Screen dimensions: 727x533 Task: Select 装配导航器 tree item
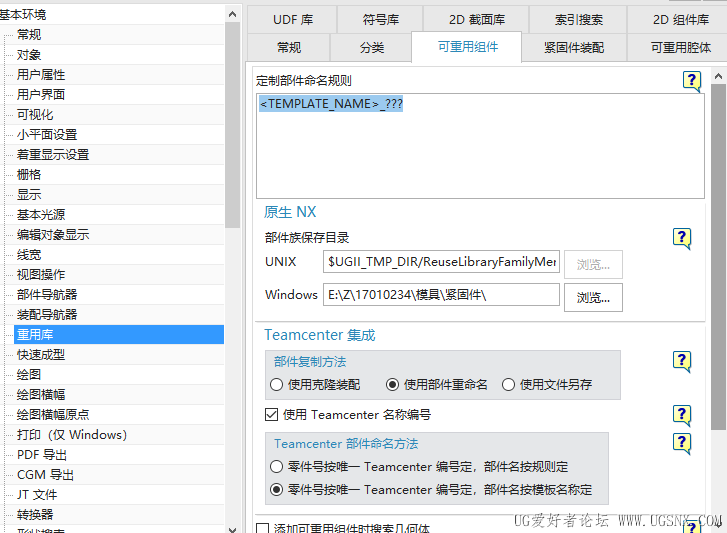47,315
